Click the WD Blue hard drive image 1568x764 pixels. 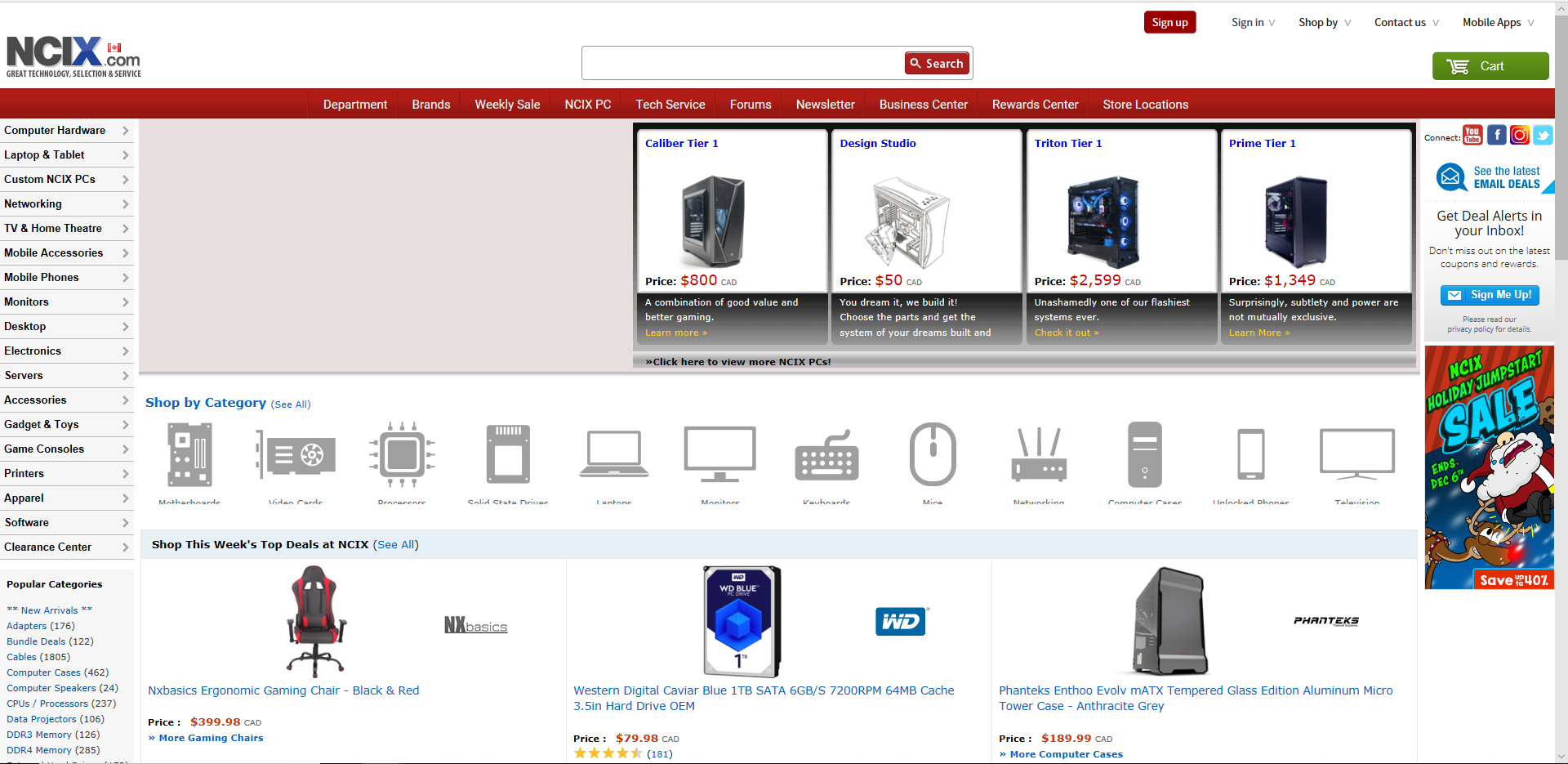tap(742, 621)
